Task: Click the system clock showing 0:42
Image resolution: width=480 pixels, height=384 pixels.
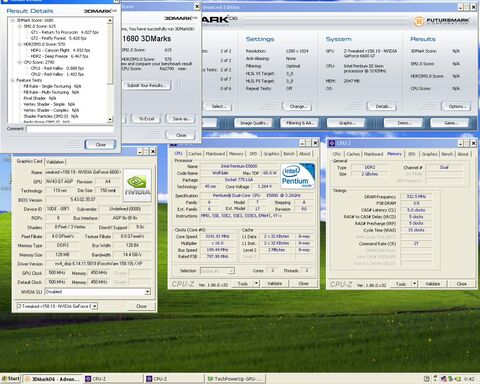Action: [469, 379]
